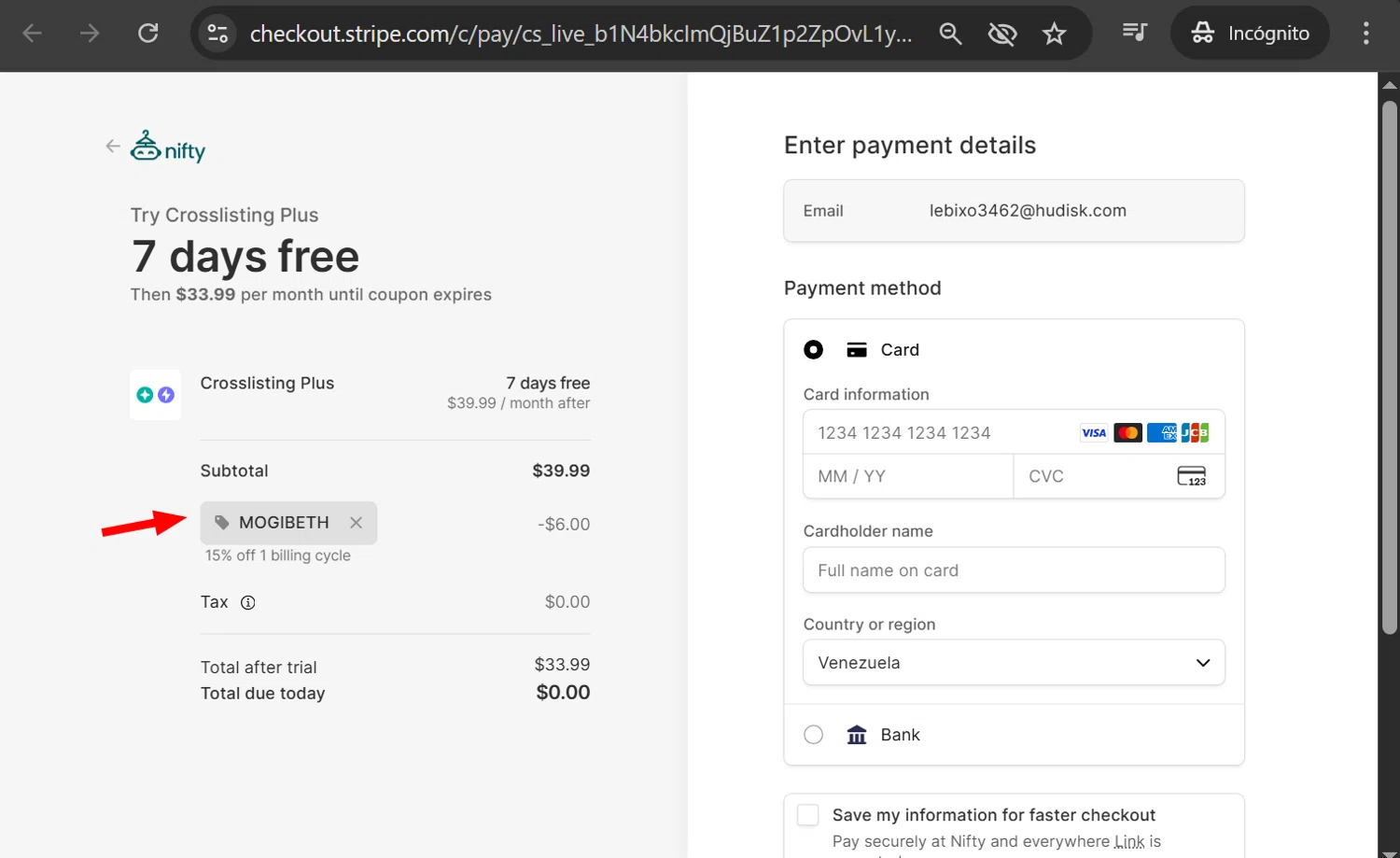Click the $39.99 subtotal amount
The height and width of the screenshot is (858, 1400).
click(x=561, y=471)
